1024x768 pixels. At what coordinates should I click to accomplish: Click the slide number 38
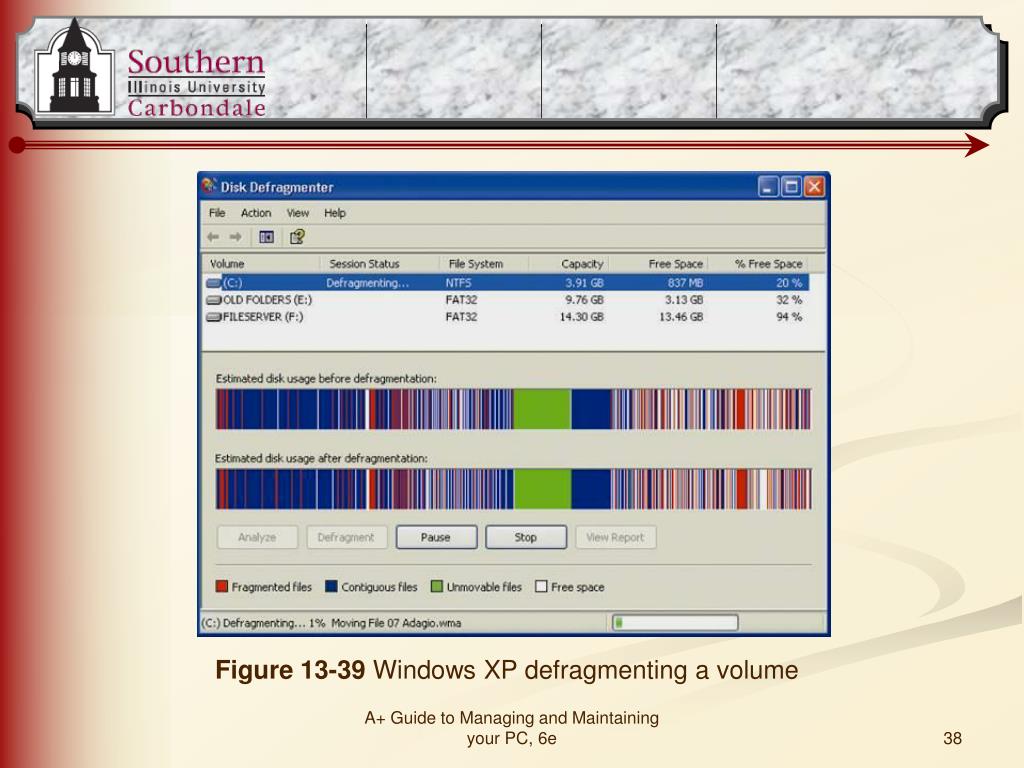pos(952,739)
